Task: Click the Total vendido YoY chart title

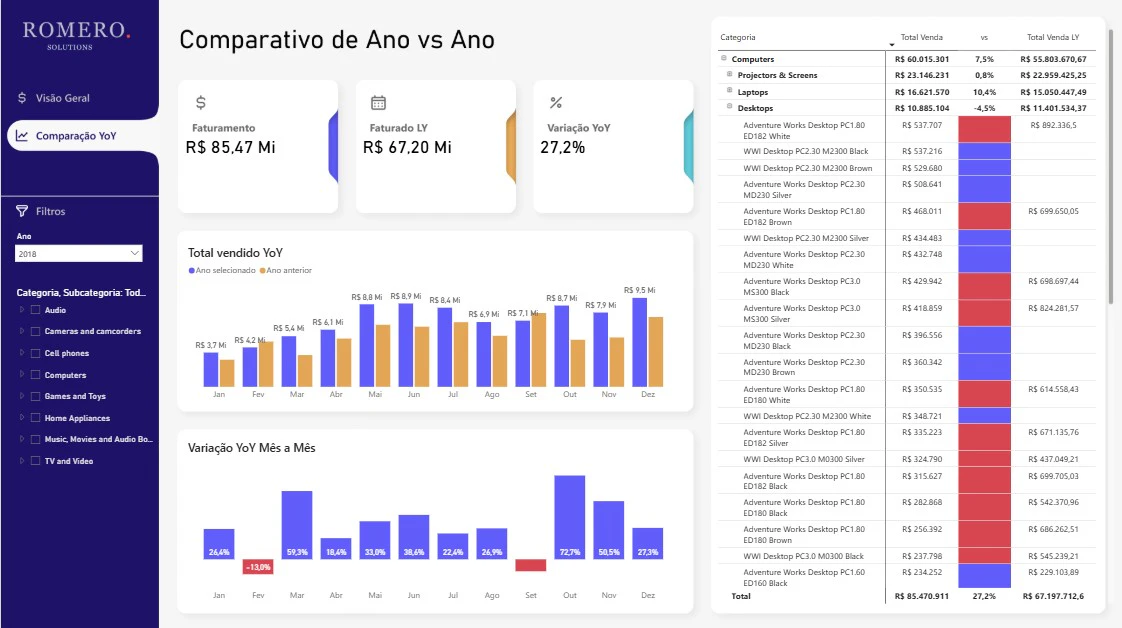Action: pyautogui.click(x=235, y=252)
